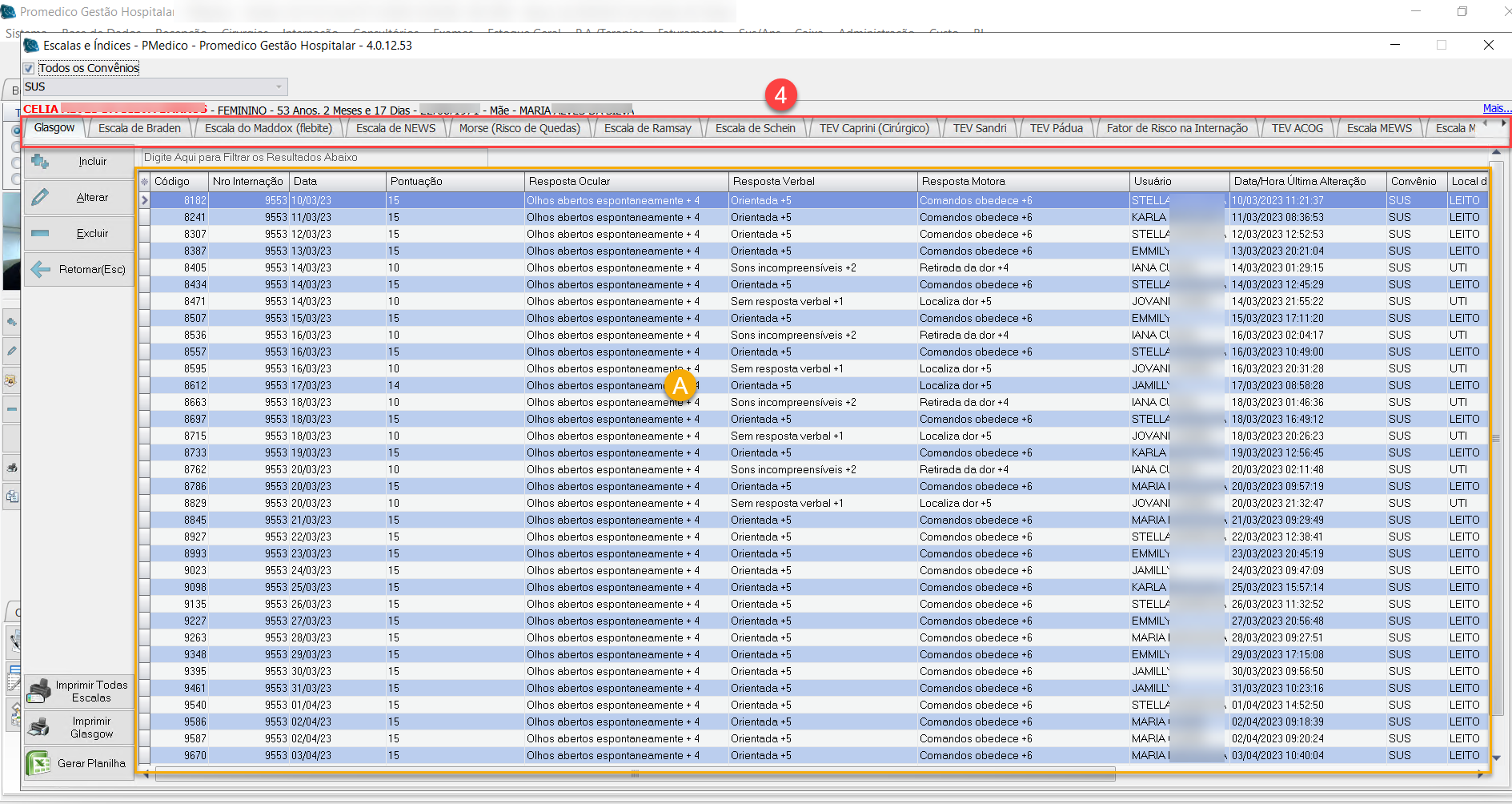Select the TEV Caprini (Cirúrgico) tab
1512x804 pixels.
click(874, 128)
